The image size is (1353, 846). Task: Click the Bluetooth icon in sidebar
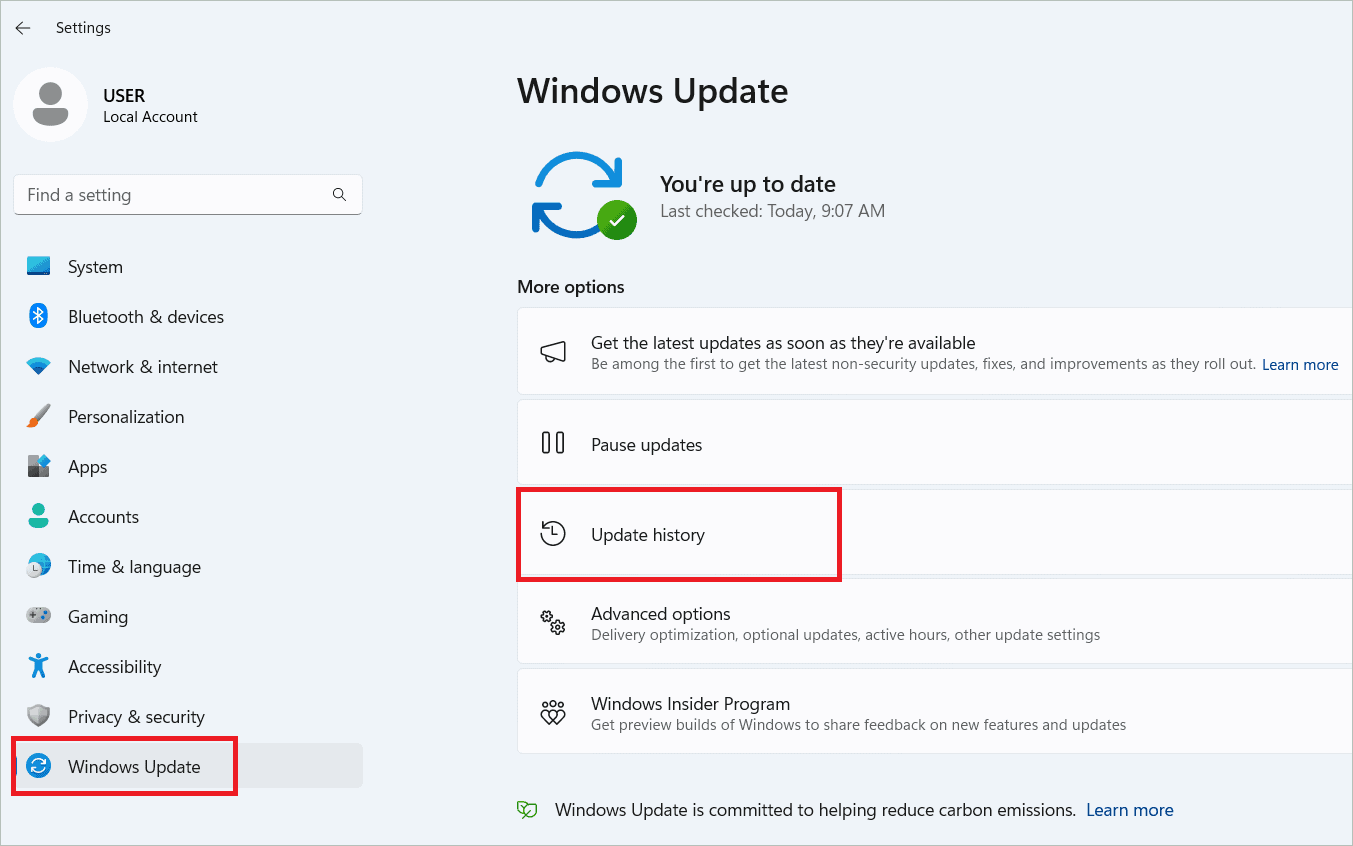[38, 317]
